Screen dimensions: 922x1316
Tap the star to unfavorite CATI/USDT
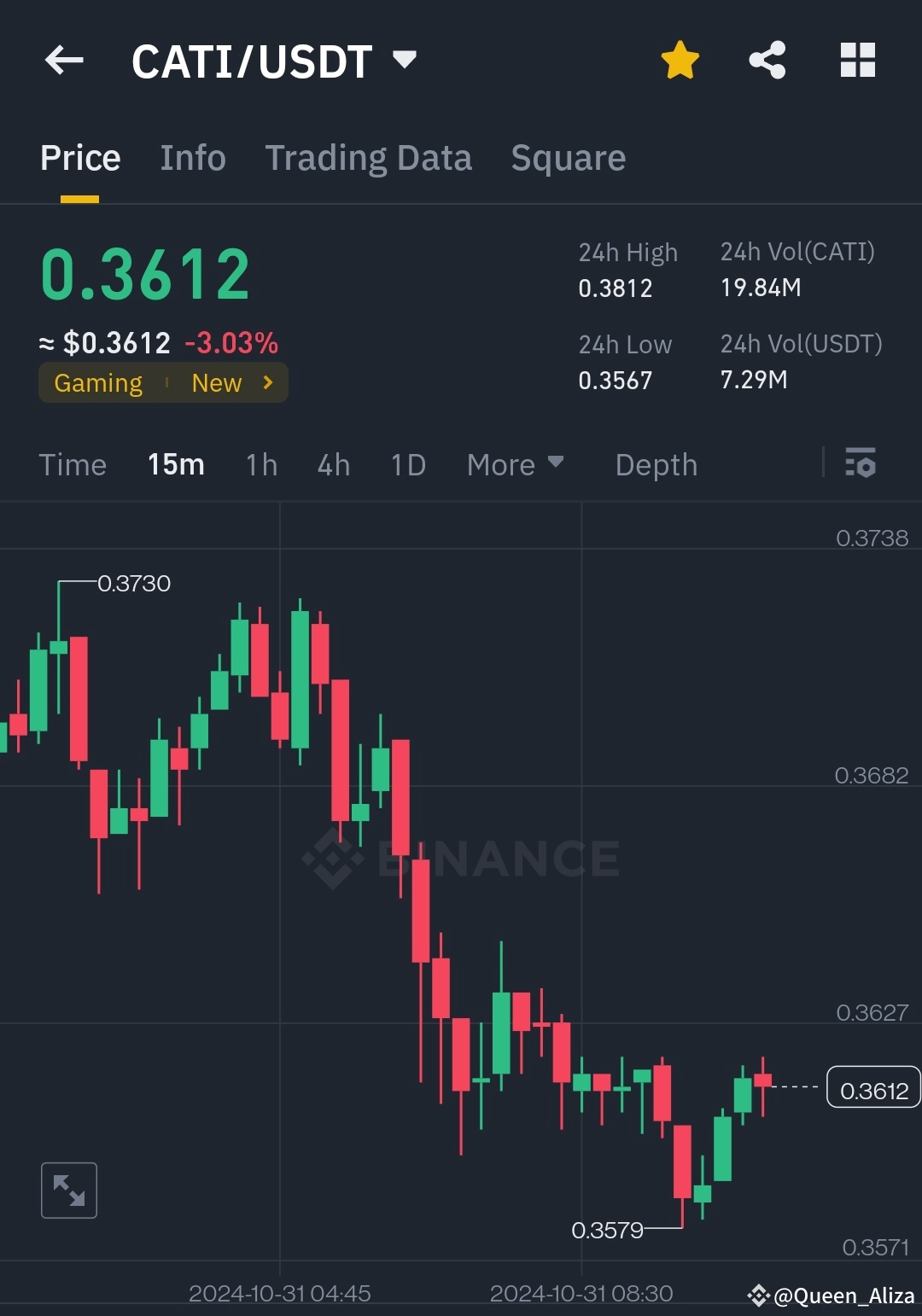pyautogui.click(x=680, y=59)
